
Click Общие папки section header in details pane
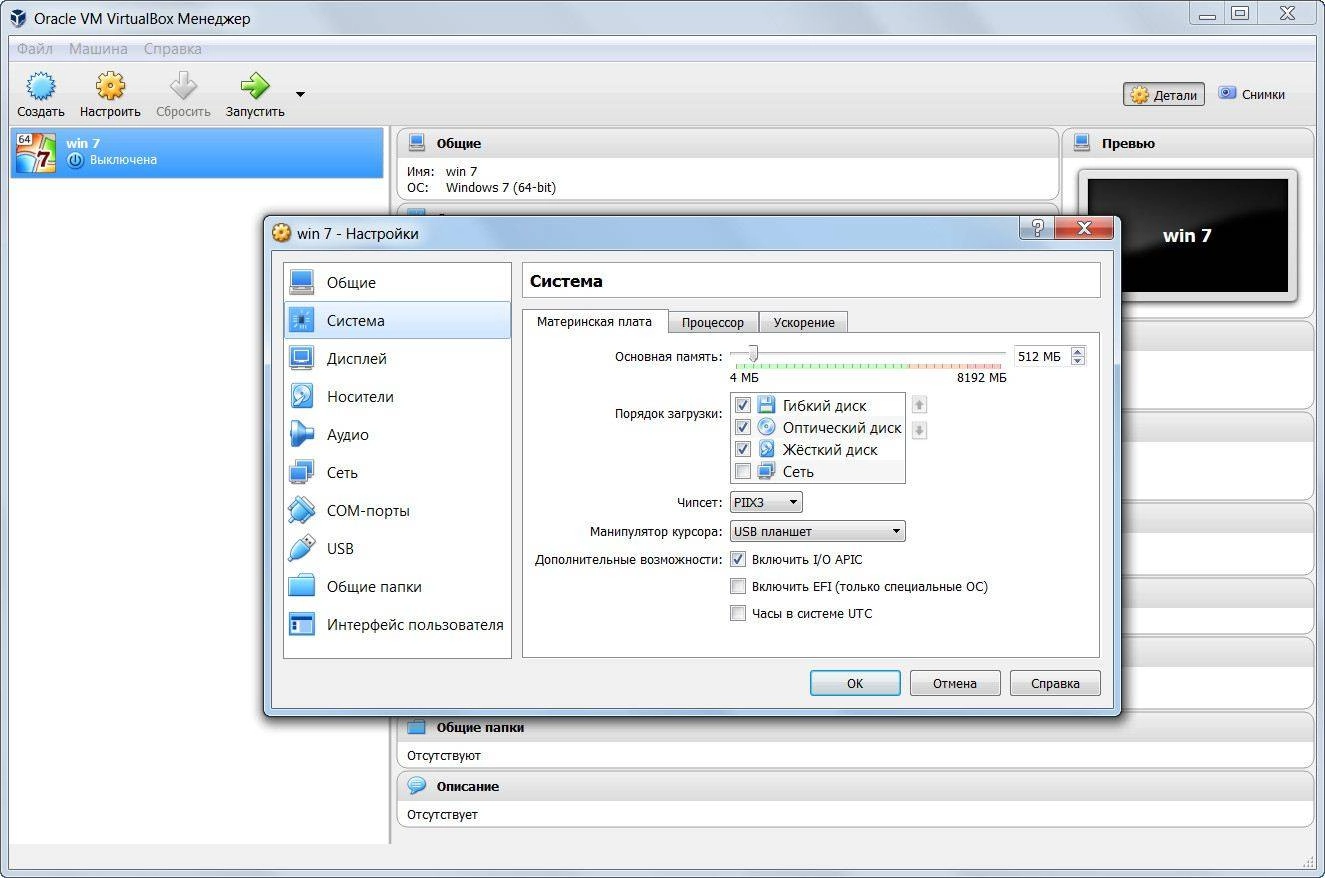tap(855, 727)
